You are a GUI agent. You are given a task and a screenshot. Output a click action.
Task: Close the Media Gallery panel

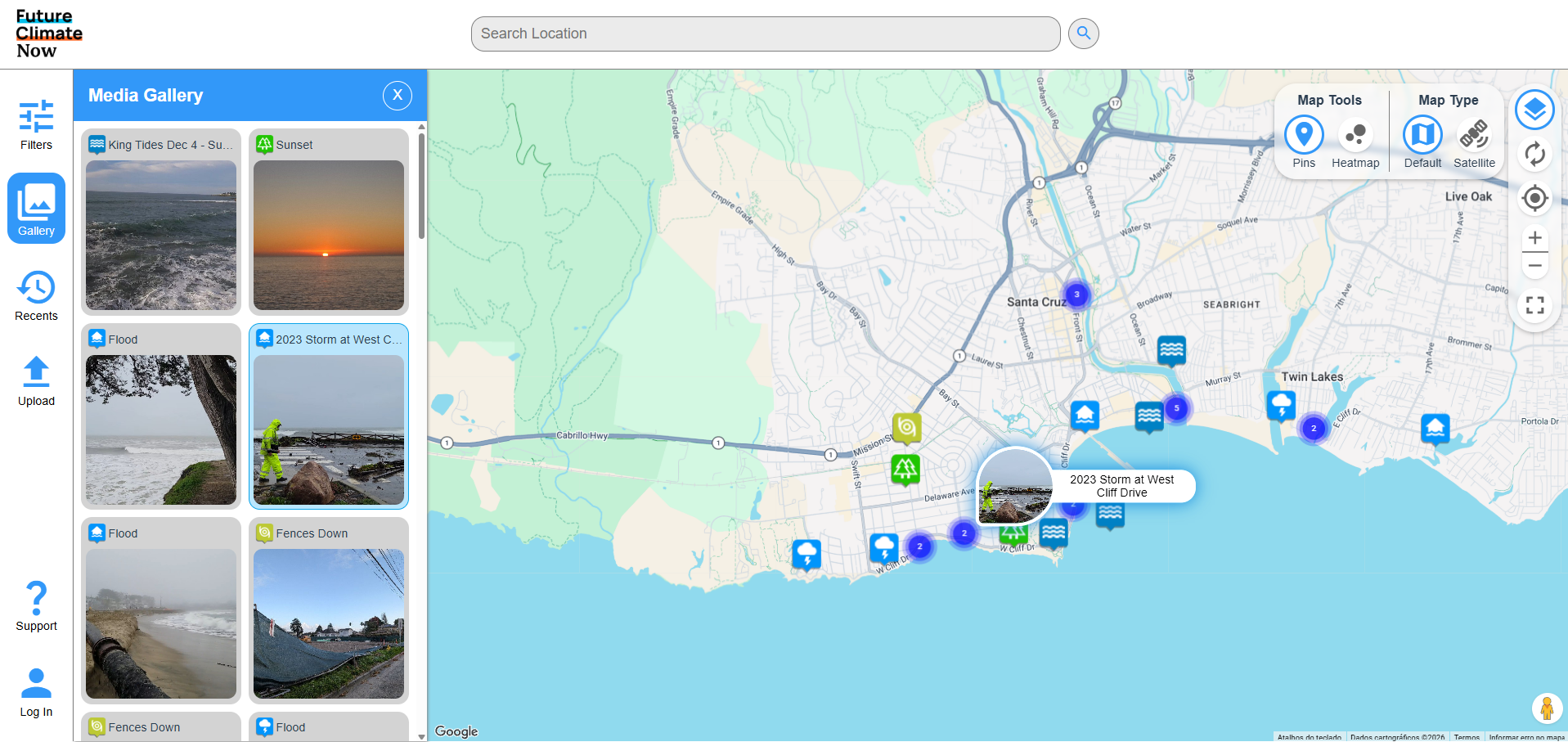pos(398,95)
